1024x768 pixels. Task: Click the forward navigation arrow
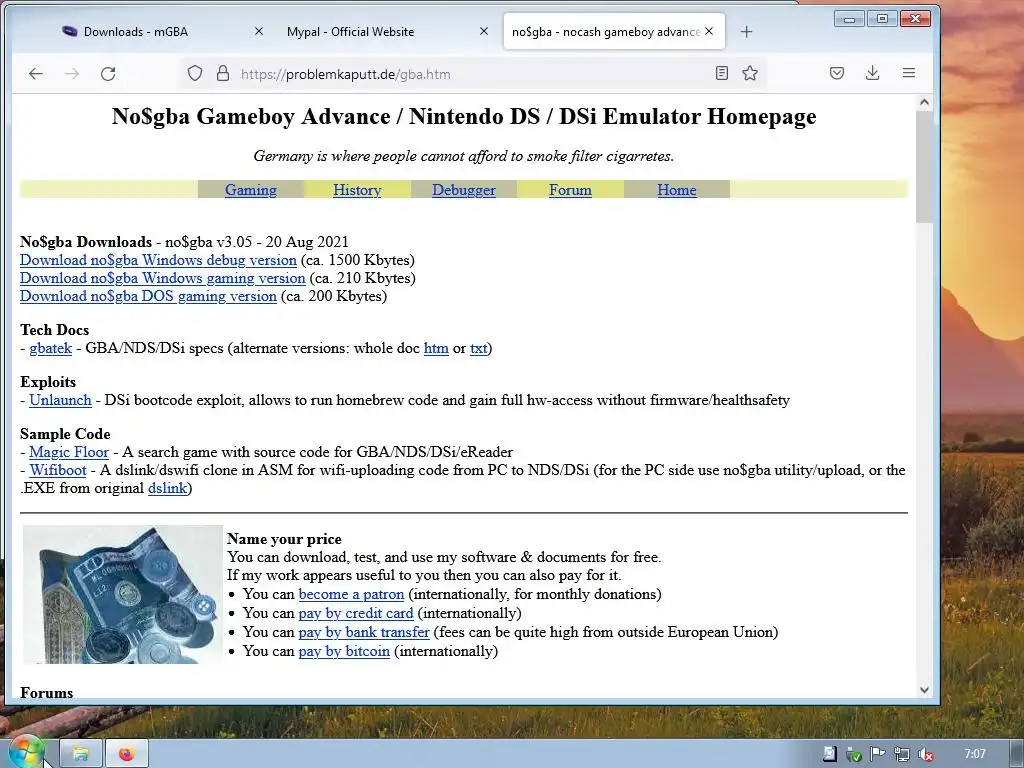pos(72,74)
